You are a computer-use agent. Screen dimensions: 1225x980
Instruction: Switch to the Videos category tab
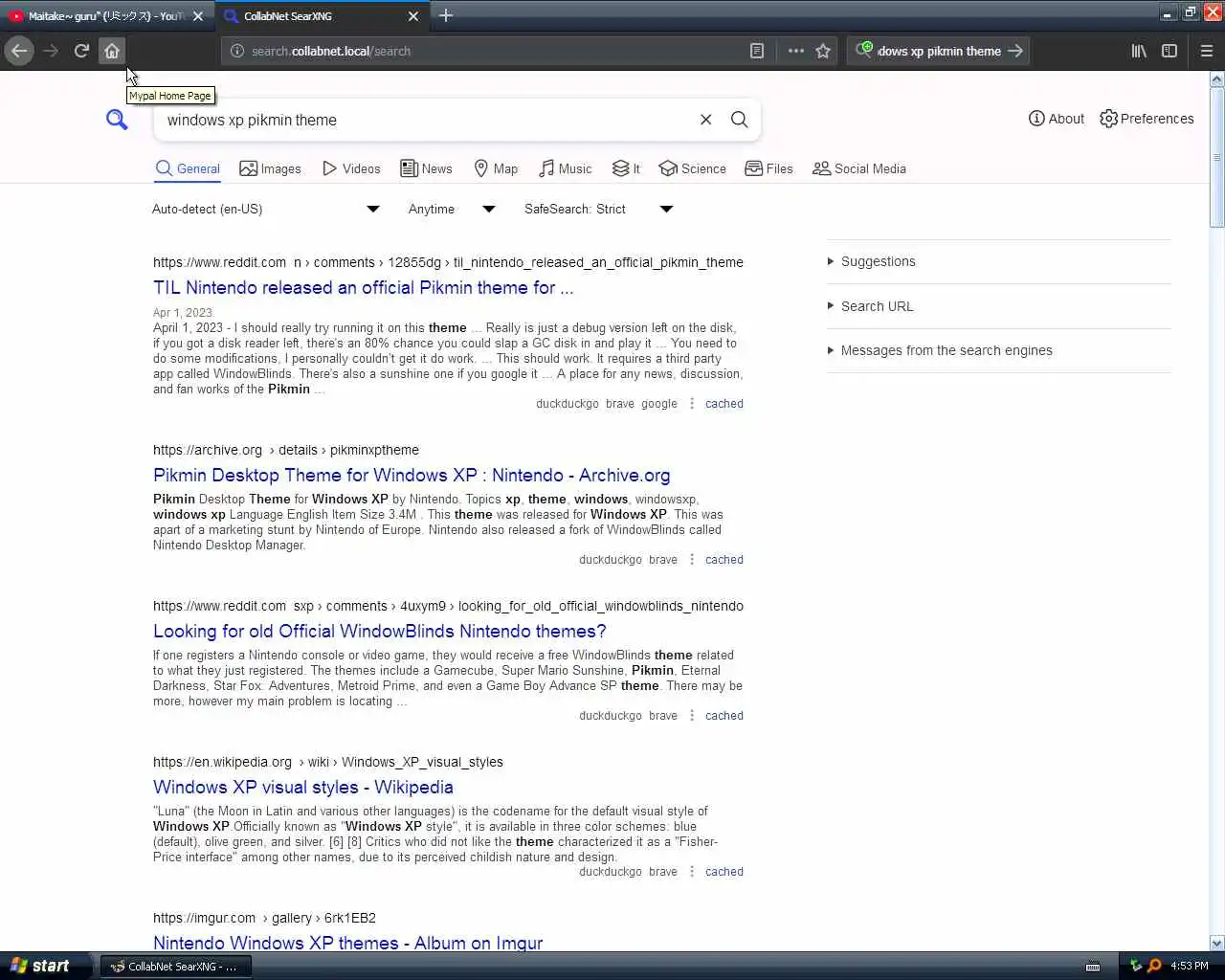coord(351,168)
